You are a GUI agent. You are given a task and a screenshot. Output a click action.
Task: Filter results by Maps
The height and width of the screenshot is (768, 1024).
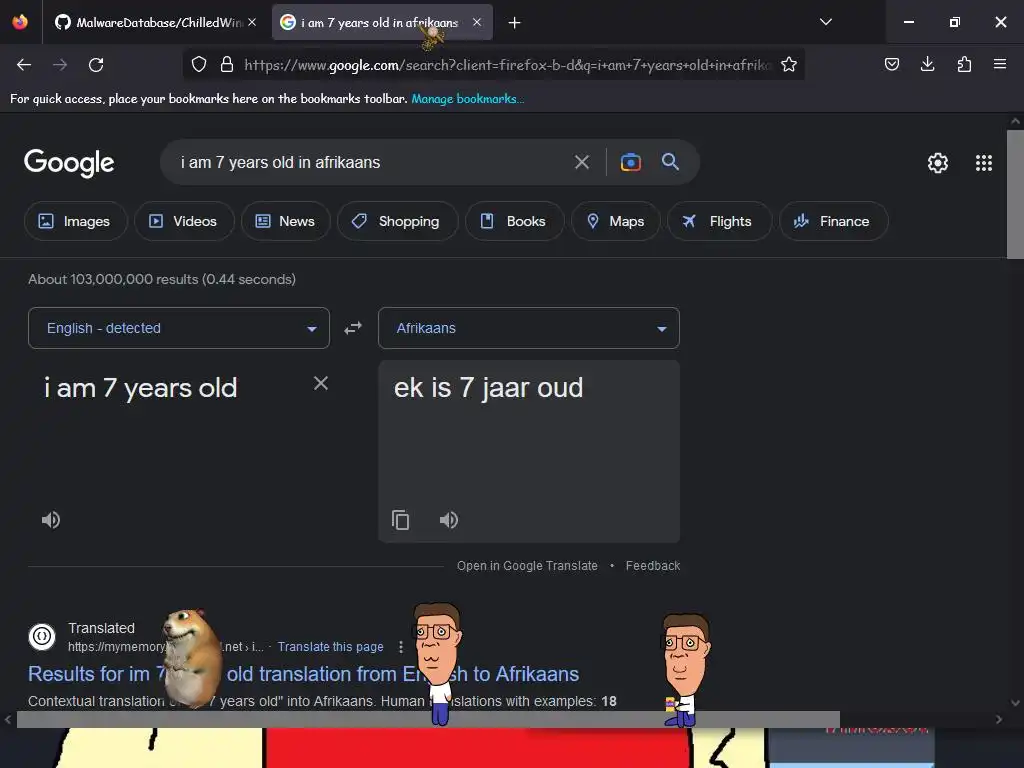pyautogui.click(x=615, y=221)
